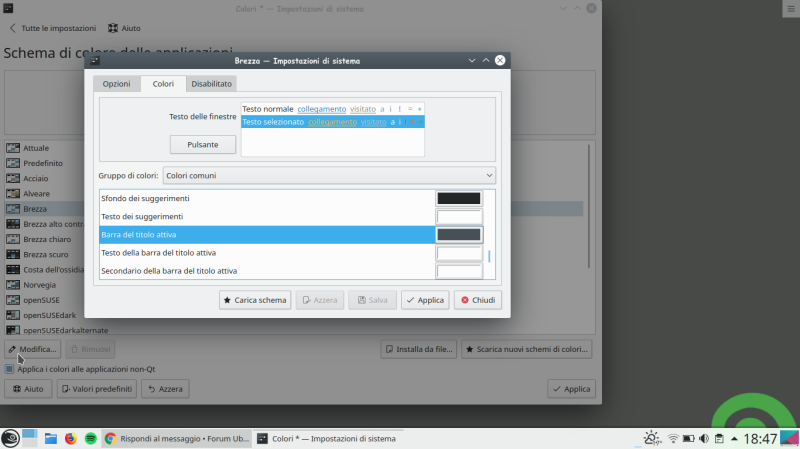Image resolution: width=800 pixels, height=449 pixels.
Task: Click Azzera in the Colori window
Action: 165,389
